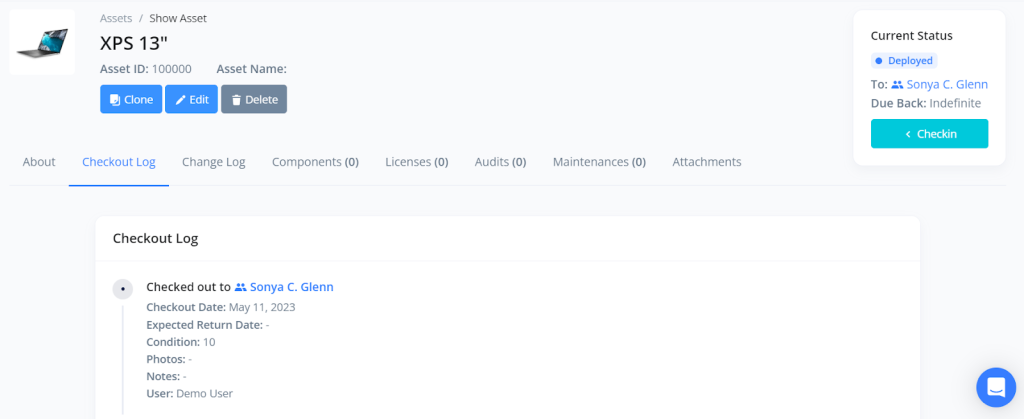Screen dimensions: 1024x419
Task: Switch to the Attachments tab
Action: pos(707,162)
